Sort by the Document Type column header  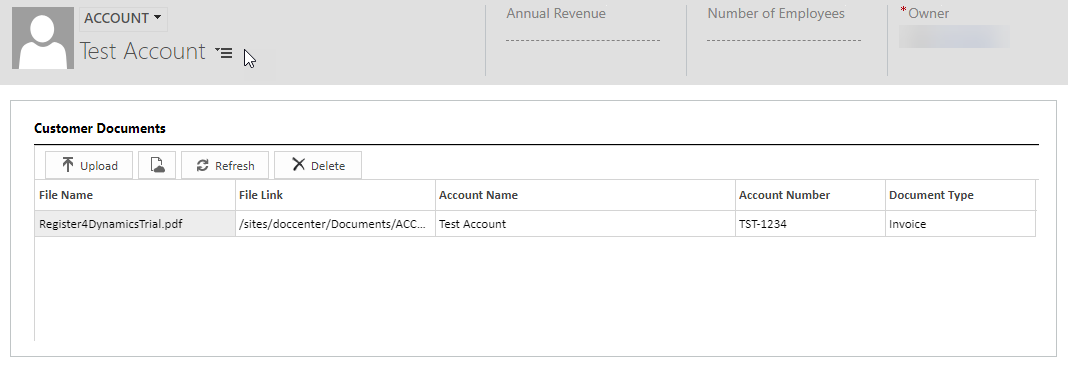pyautogui.click(x=960, y=195)
